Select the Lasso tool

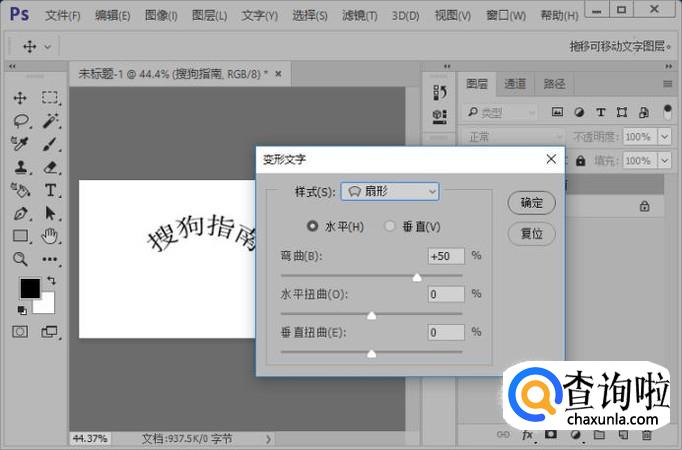click(x=21, y=121)
